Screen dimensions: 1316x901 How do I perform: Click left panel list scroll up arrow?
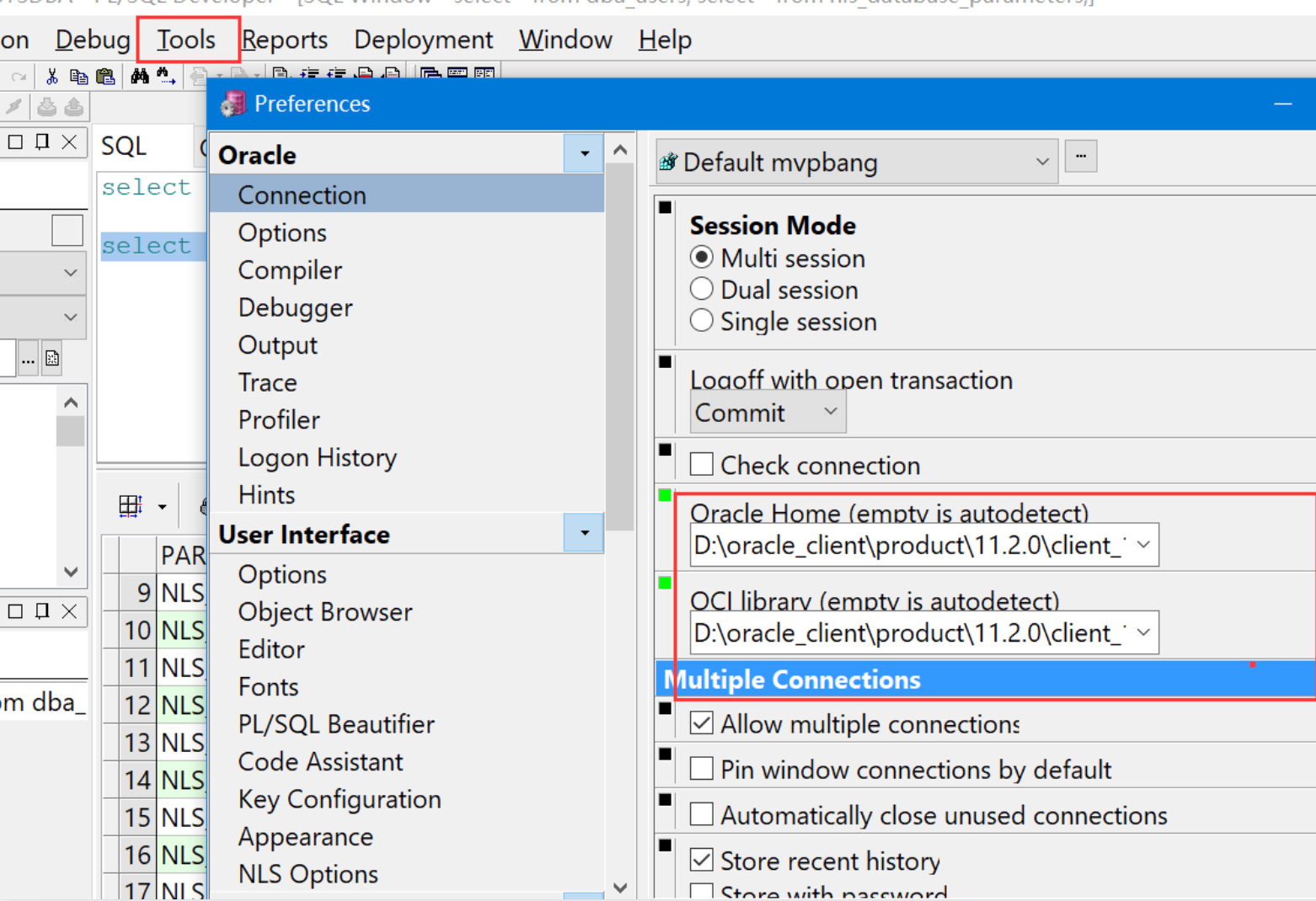[71, 403]
